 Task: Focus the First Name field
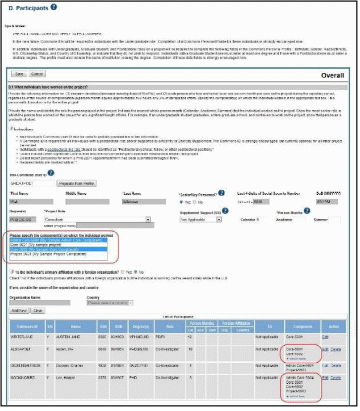(31, 202)
